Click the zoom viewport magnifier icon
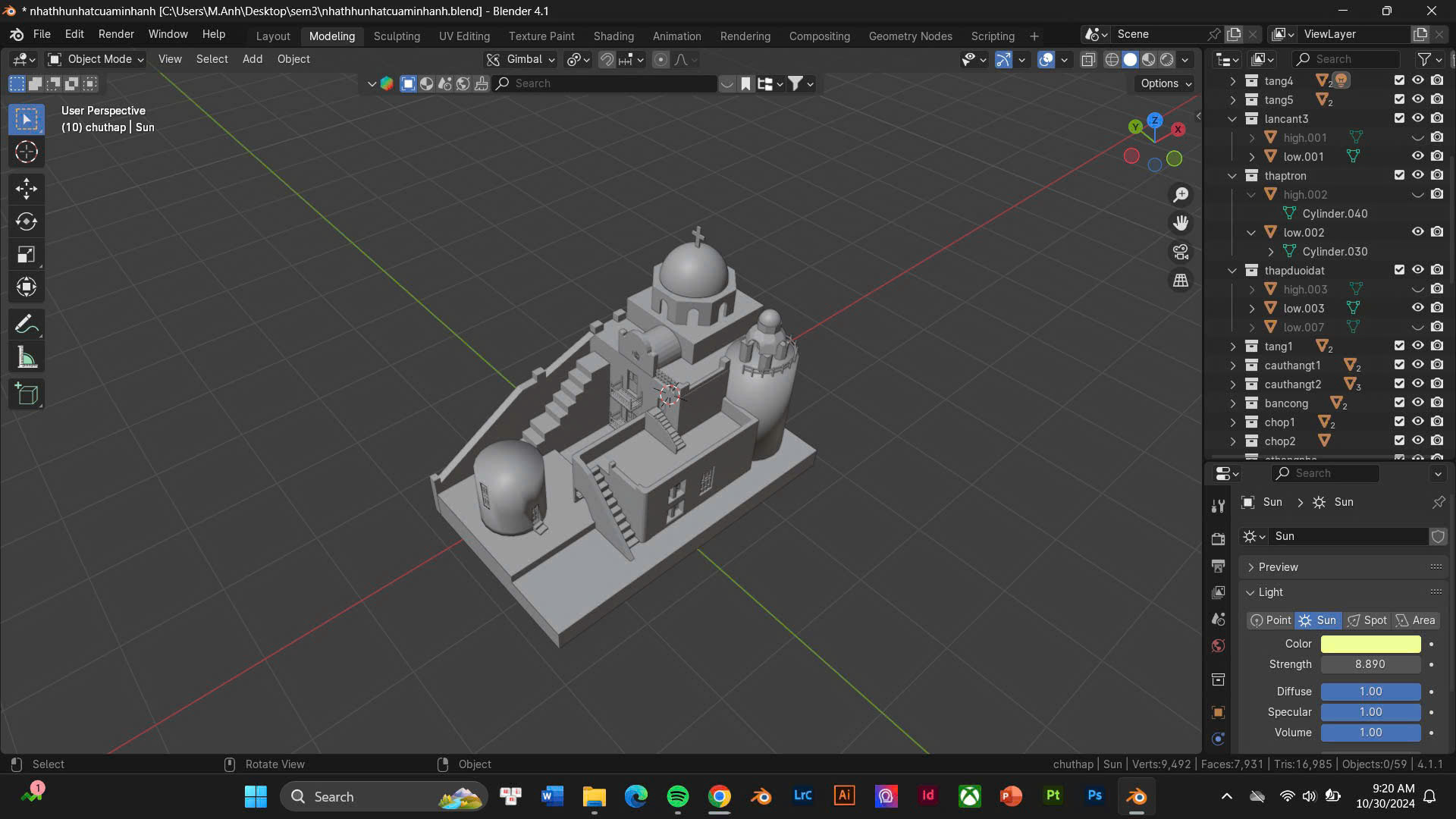The width and height of the screenshot is (1456, 819). pyautogui.click(x=1181, y=195)
